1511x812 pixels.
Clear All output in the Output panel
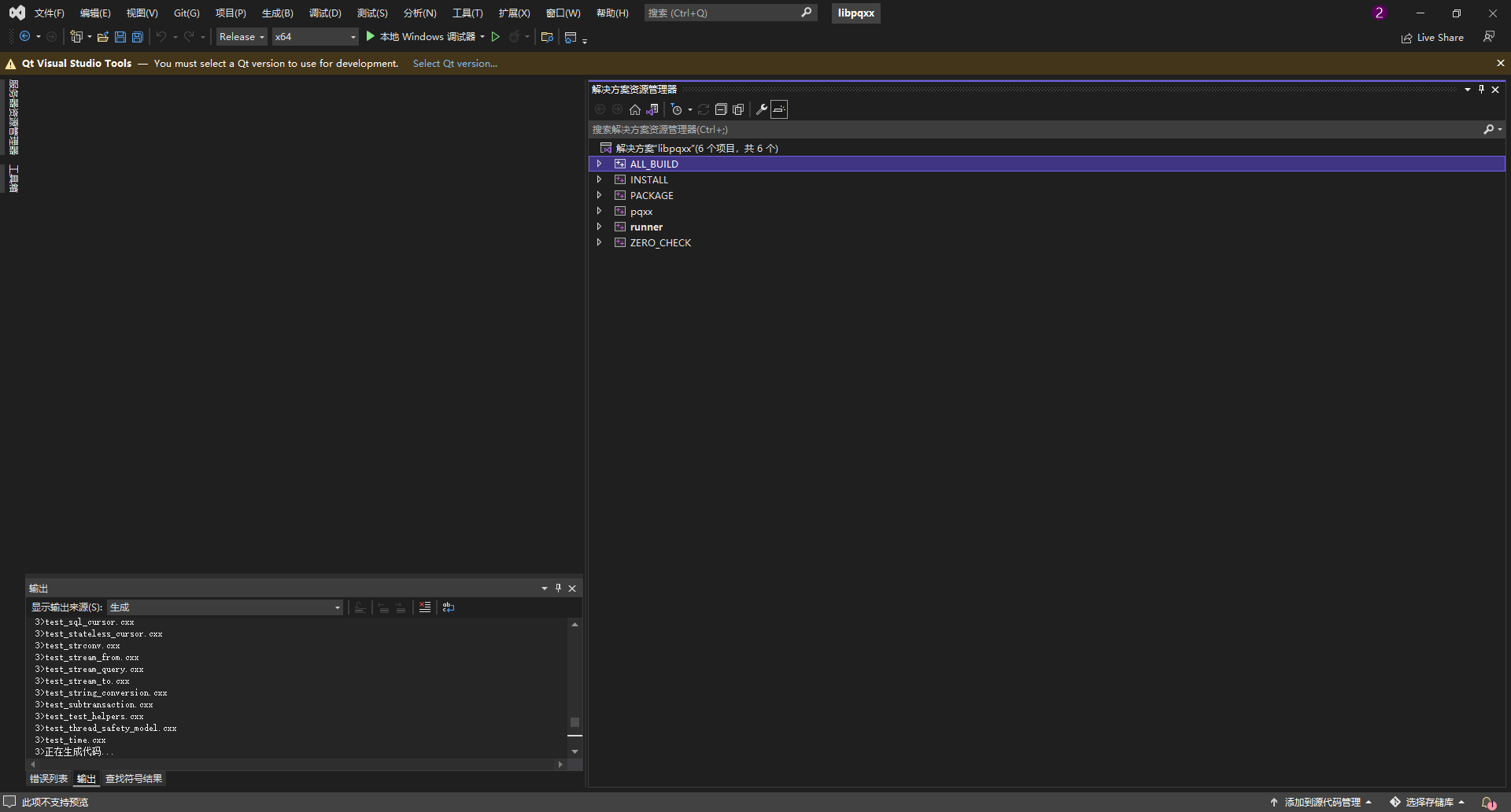tap(425, 607)
